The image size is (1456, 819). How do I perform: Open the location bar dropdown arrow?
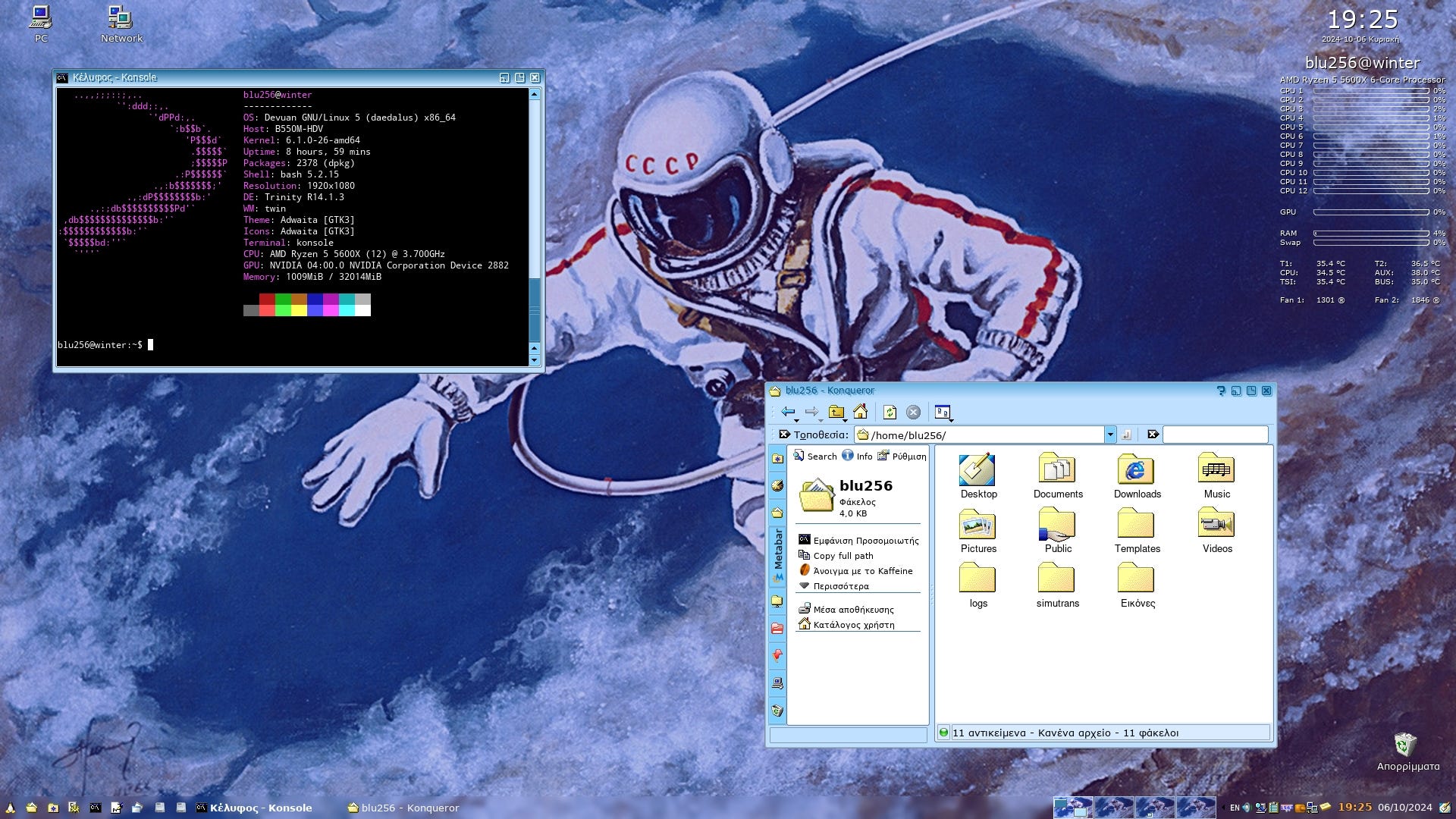(x=1111, y=435)
